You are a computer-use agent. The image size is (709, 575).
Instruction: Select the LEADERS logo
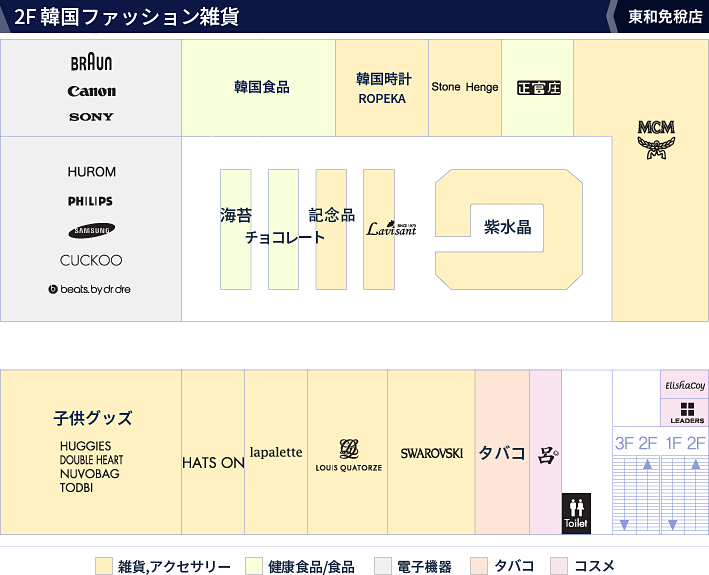point(687,413)
